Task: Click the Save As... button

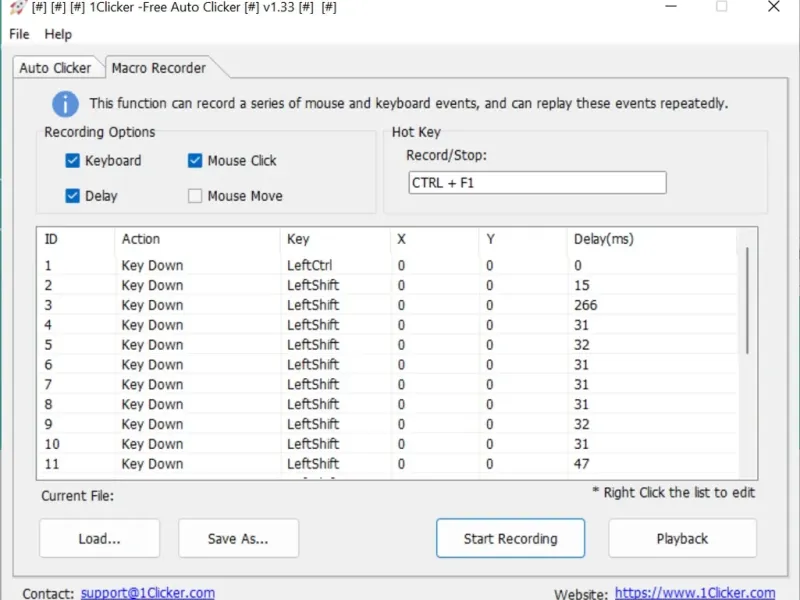Action: click(x=238, y=538)
